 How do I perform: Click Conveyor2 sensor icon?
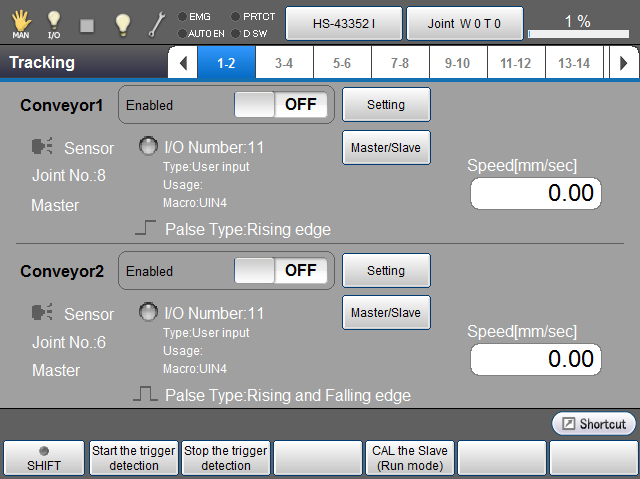point(43,313)
